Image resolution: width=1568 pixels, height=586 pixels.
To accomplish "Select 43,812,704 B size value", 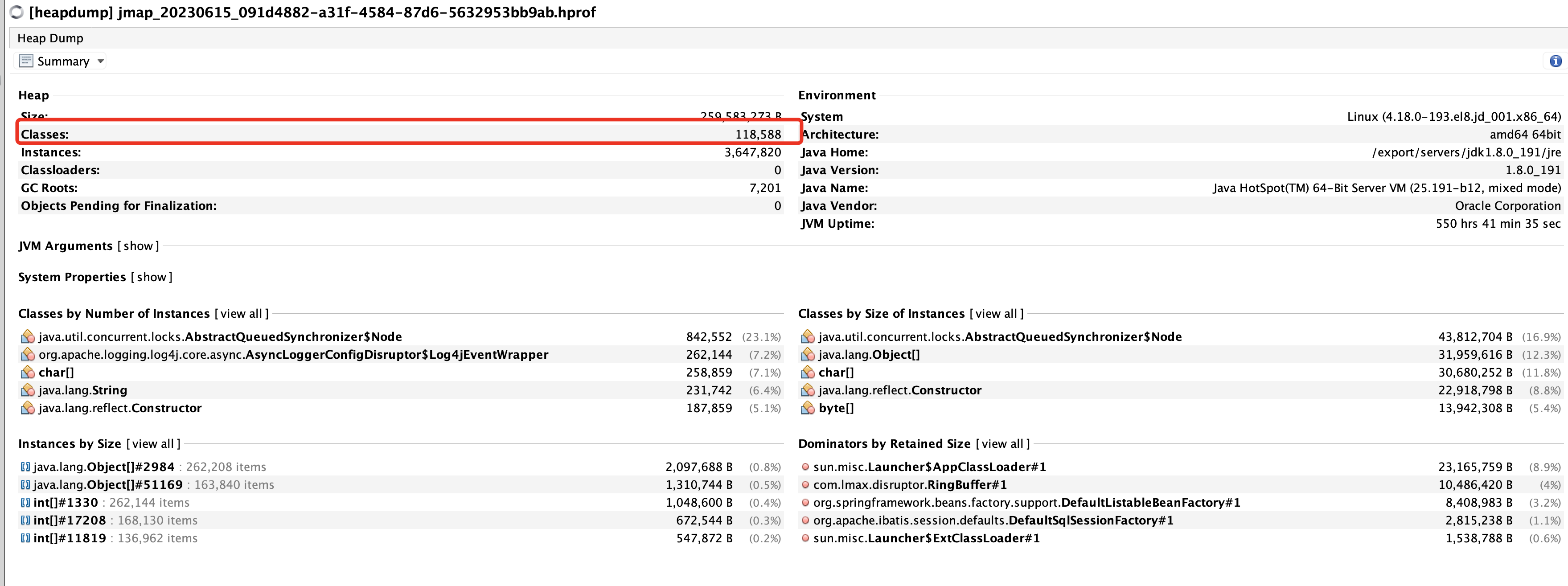I will (1475, 336).
